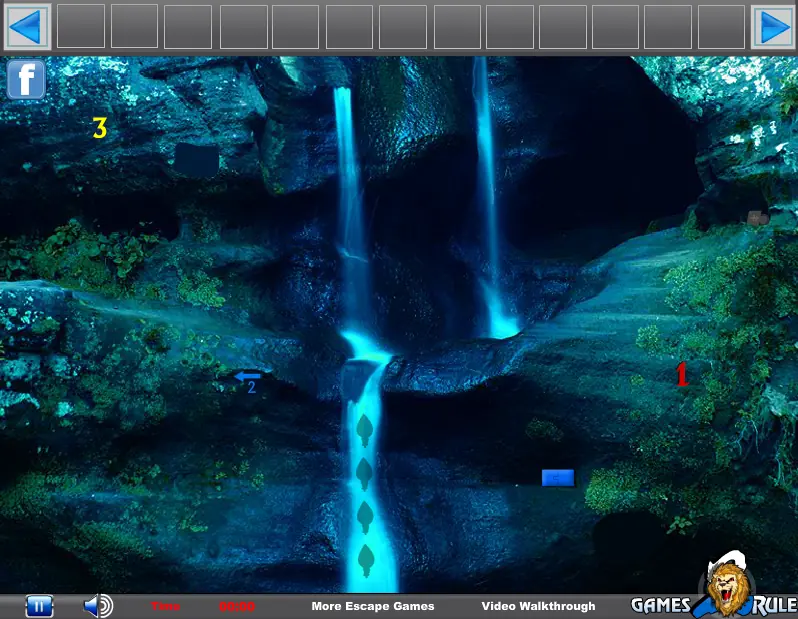This screenshot has height=619, width=798.
Task: Open the More Escape Games link
Action: (x=373, y=606)
